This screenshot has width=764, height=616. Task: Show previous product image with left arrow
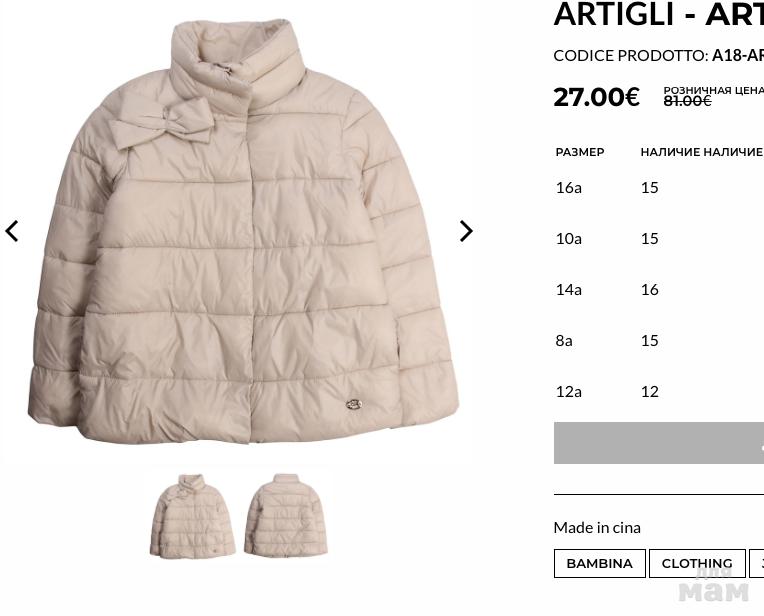tap(12, 231)
